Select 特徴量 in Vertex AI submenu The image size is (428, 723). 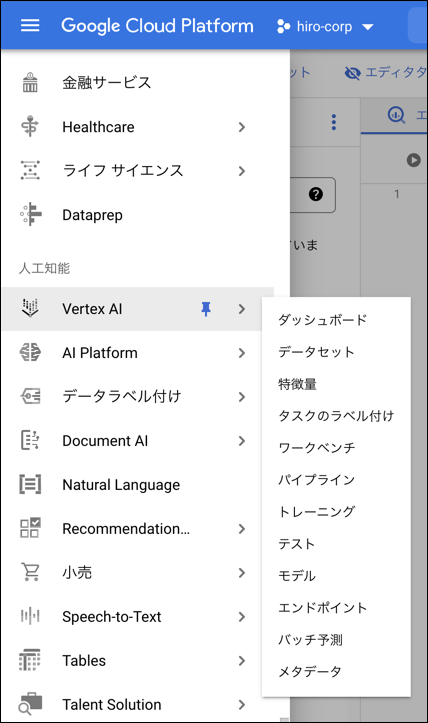tap(297, 384)
